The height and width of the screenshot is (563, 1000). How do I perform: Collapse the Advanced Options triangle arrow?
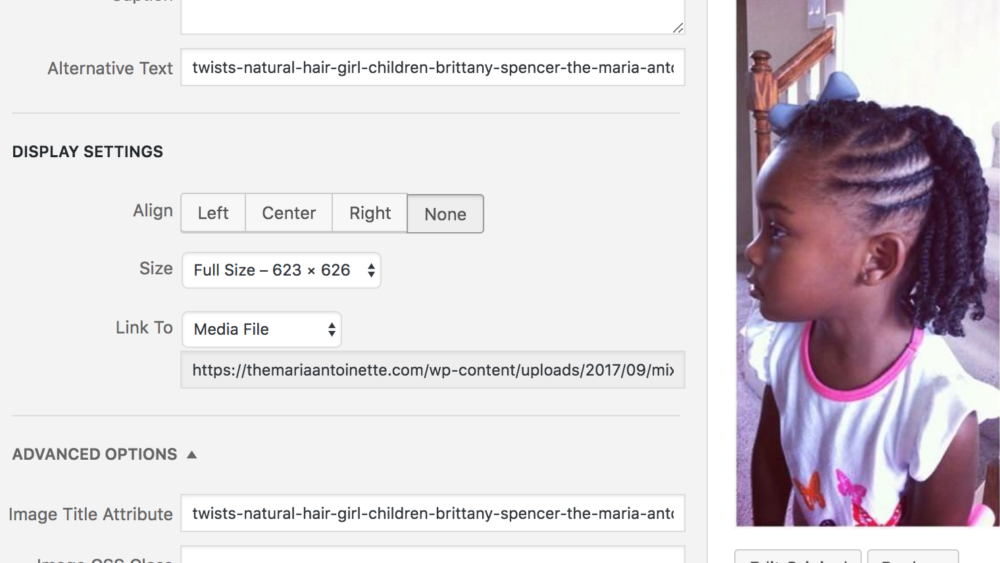(191, 454)
